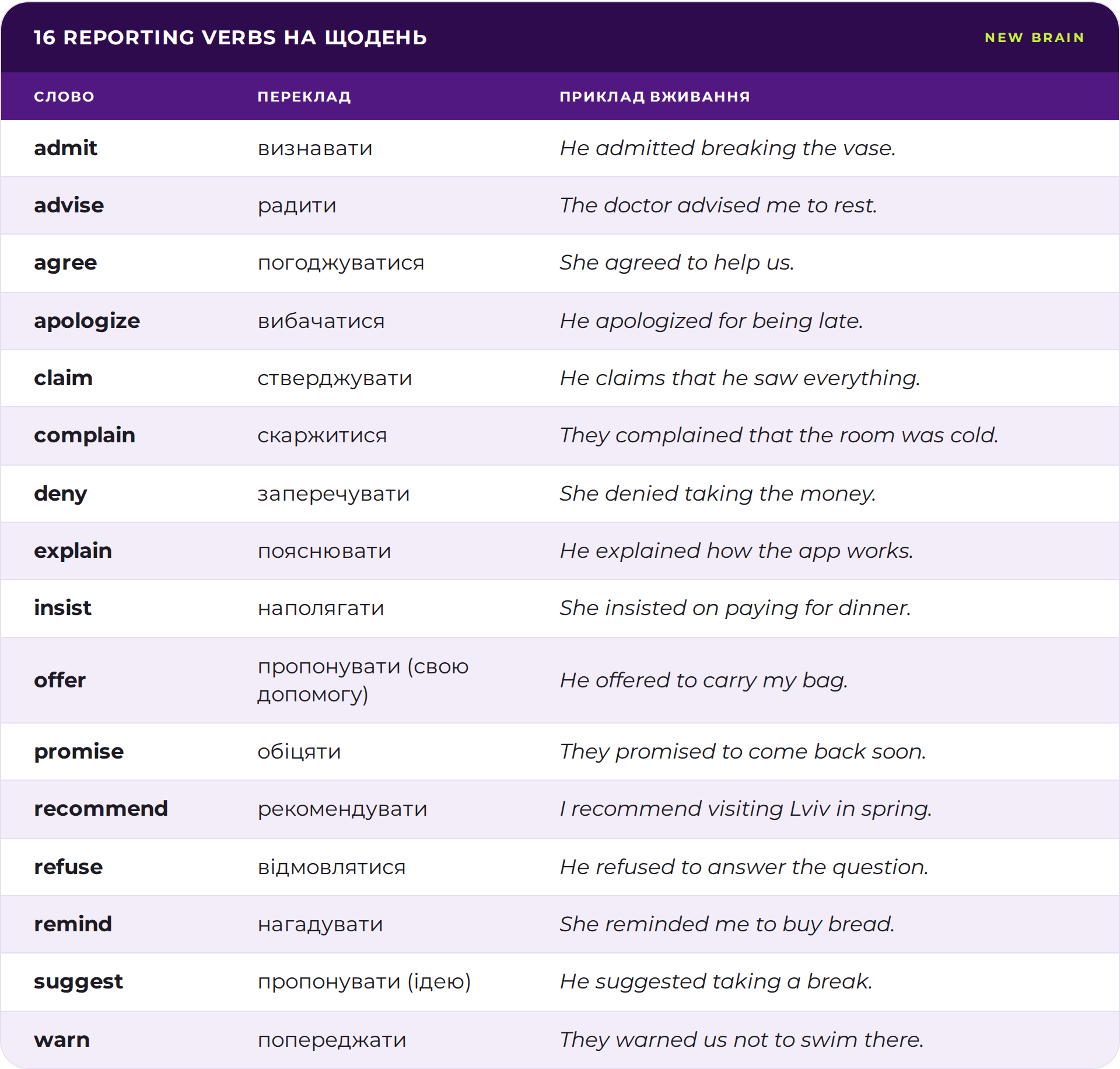Select the ПЕРЕКЛАД column header
This screenshot has width=1120, height=1069.
pyautogui.click(x=304, y=97)
